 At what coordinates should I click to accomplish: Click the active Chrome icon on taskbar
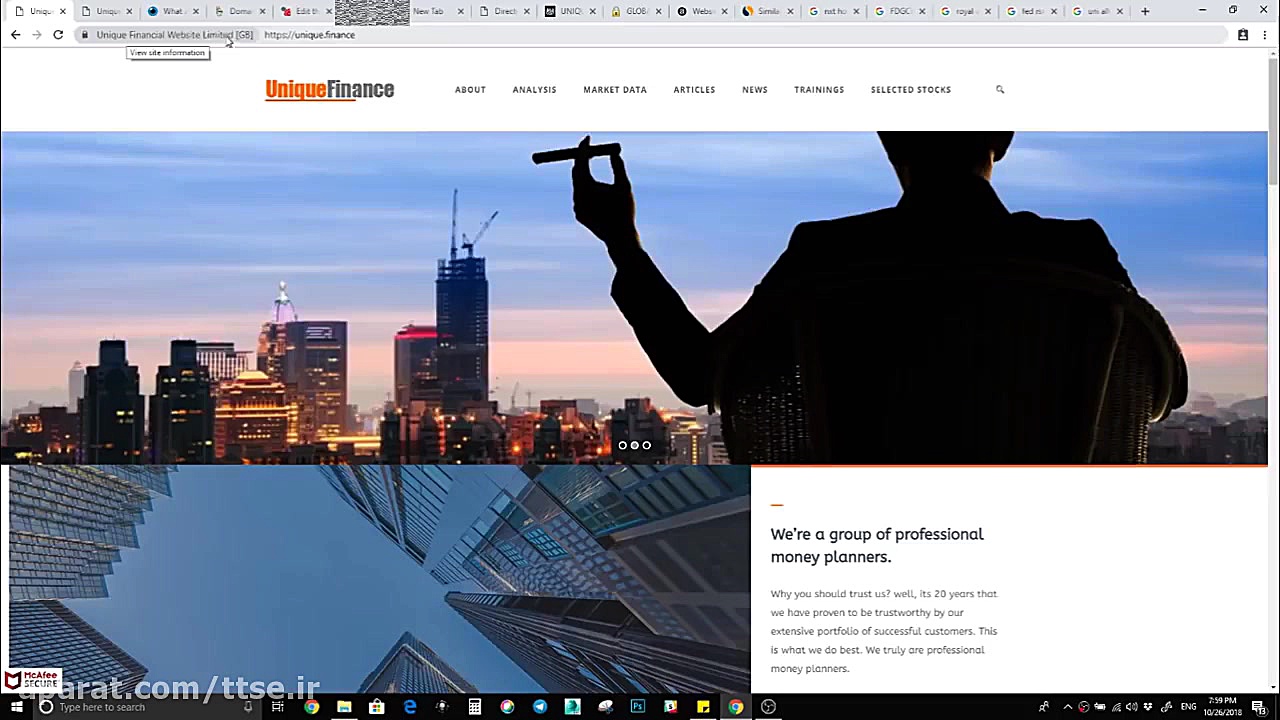[736, 707]
